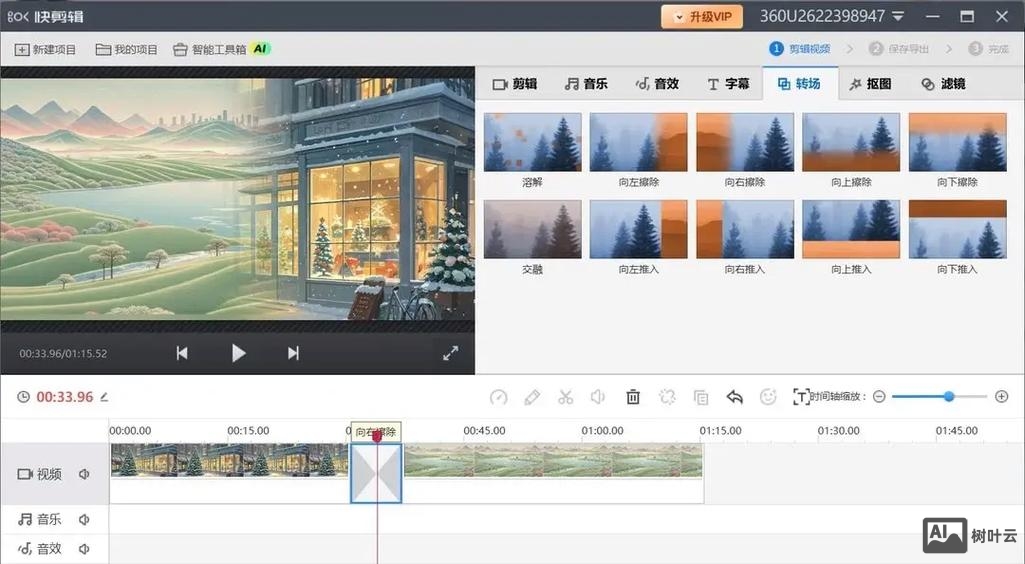Go to step 3 完成
Screen dimensions: 1025x564
988,49
